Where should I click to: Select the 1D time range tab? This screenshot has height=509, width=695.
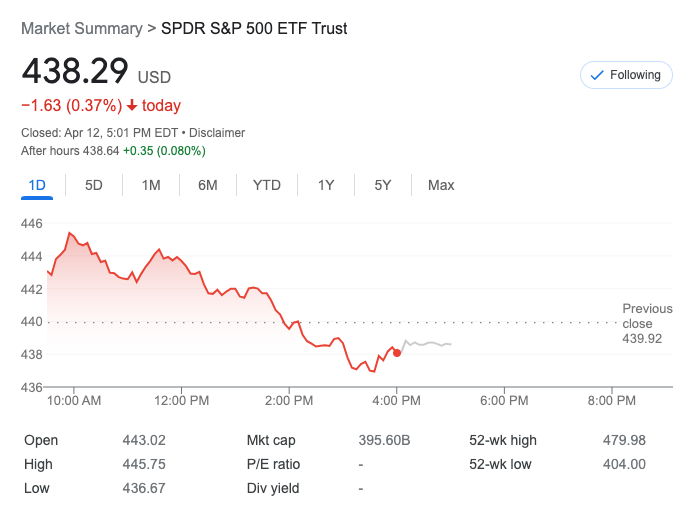pyautogui.click(x=37, y=185)
